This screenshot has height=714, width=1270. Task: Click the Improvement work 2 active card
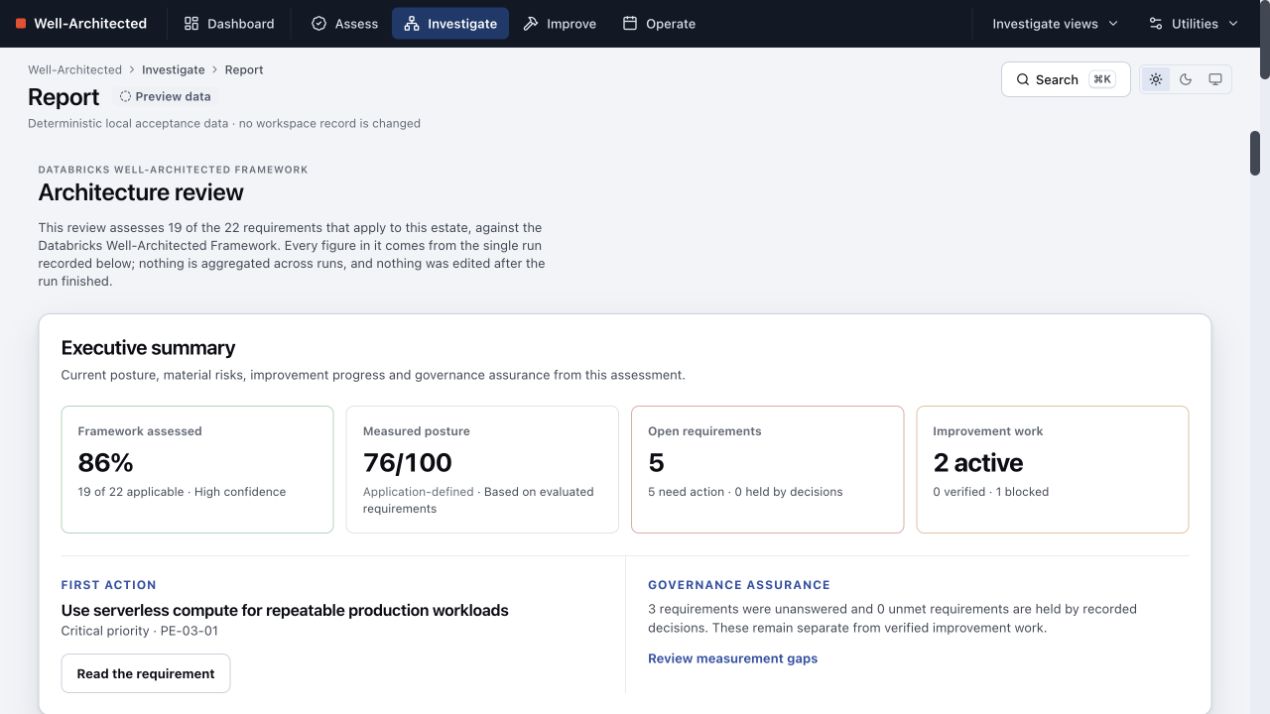point(1052,469)
